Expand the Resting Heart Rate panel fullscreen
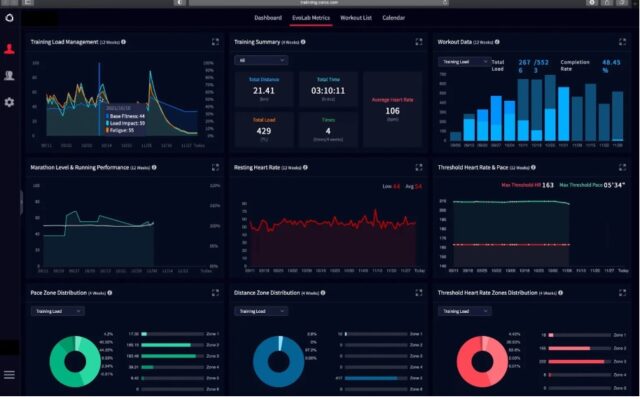The height and width of the screenshot is (399, 640). pyautogui.click(x=419, y=167)
